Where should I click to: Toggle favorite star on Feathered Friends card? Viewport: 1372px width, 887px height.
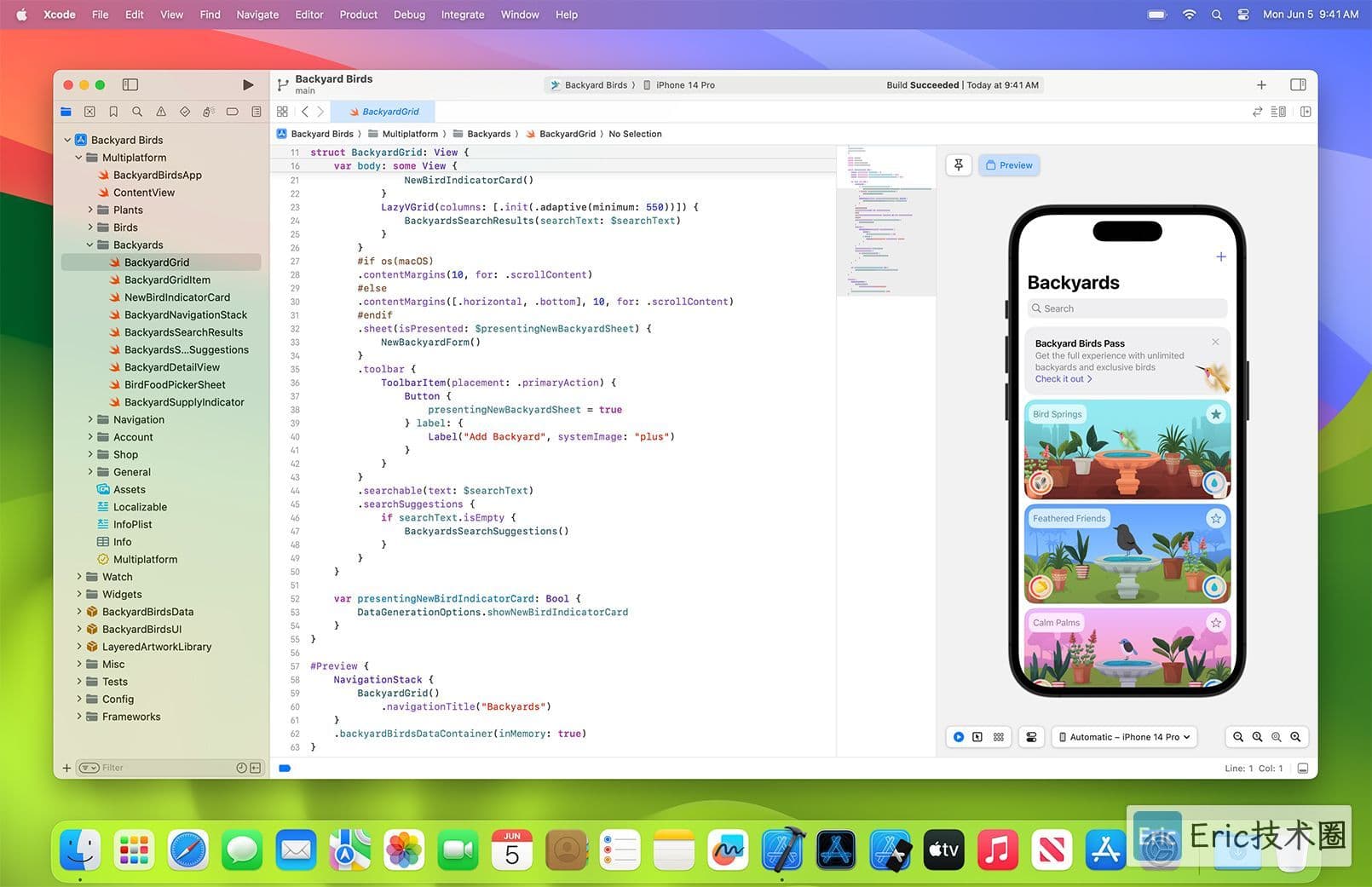tap(1216, 518)
